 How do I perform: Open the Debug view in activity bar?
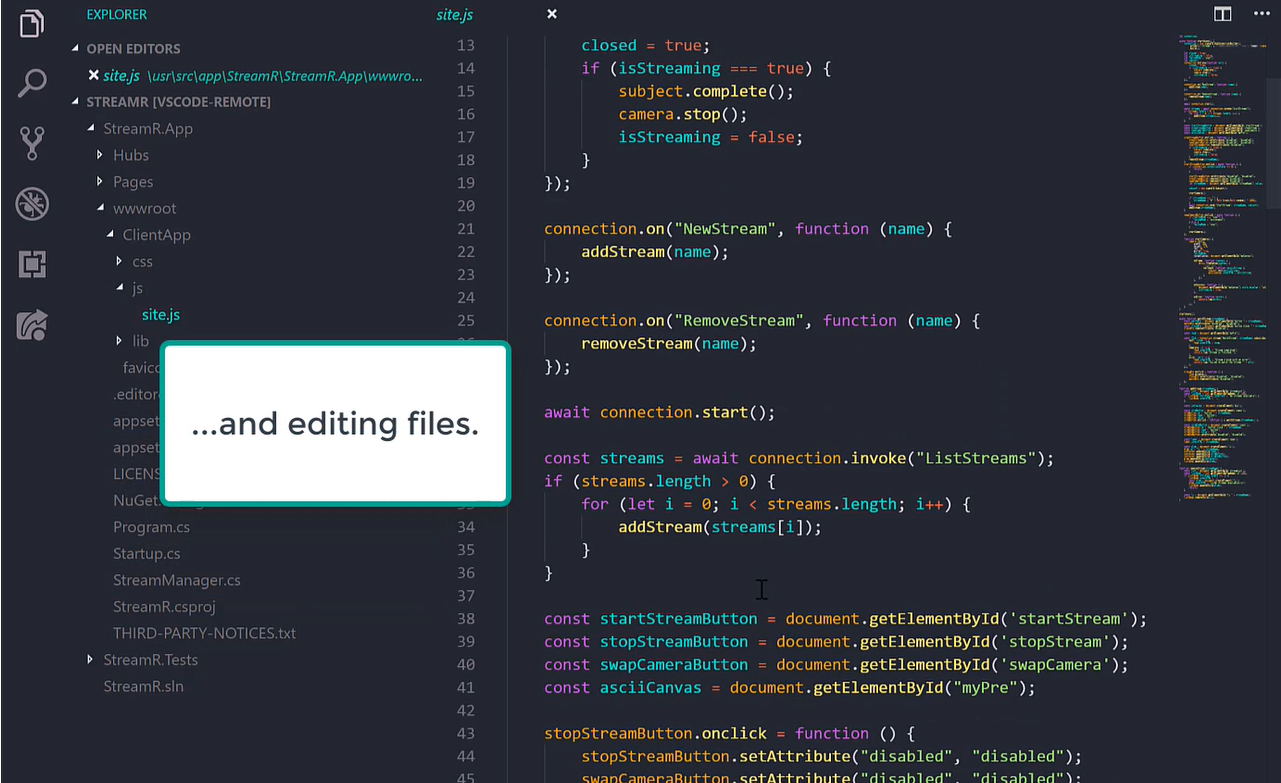pyautogui.click(x=32, y=204)
